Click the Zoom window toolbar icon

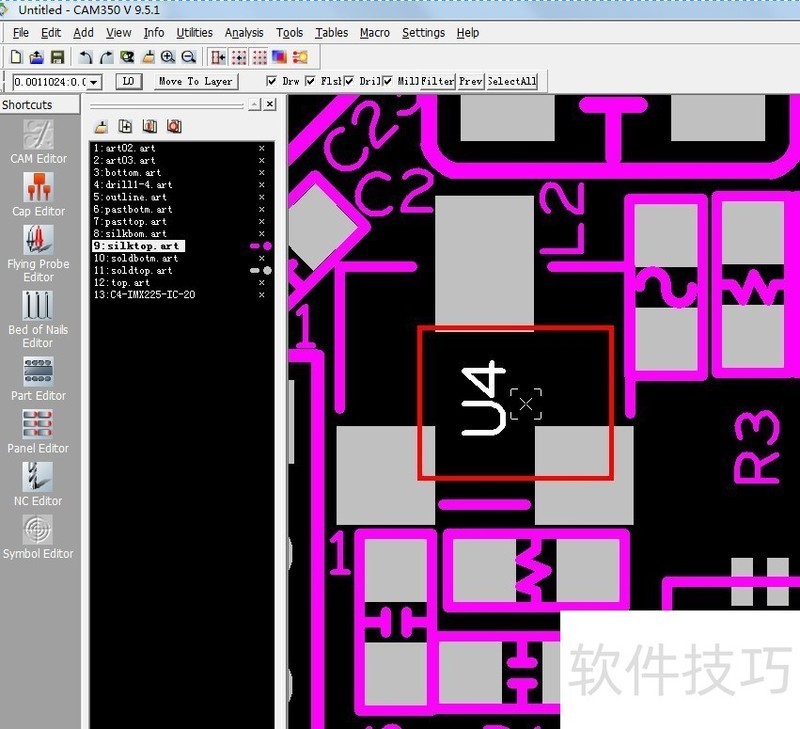[x=127, y=57]
